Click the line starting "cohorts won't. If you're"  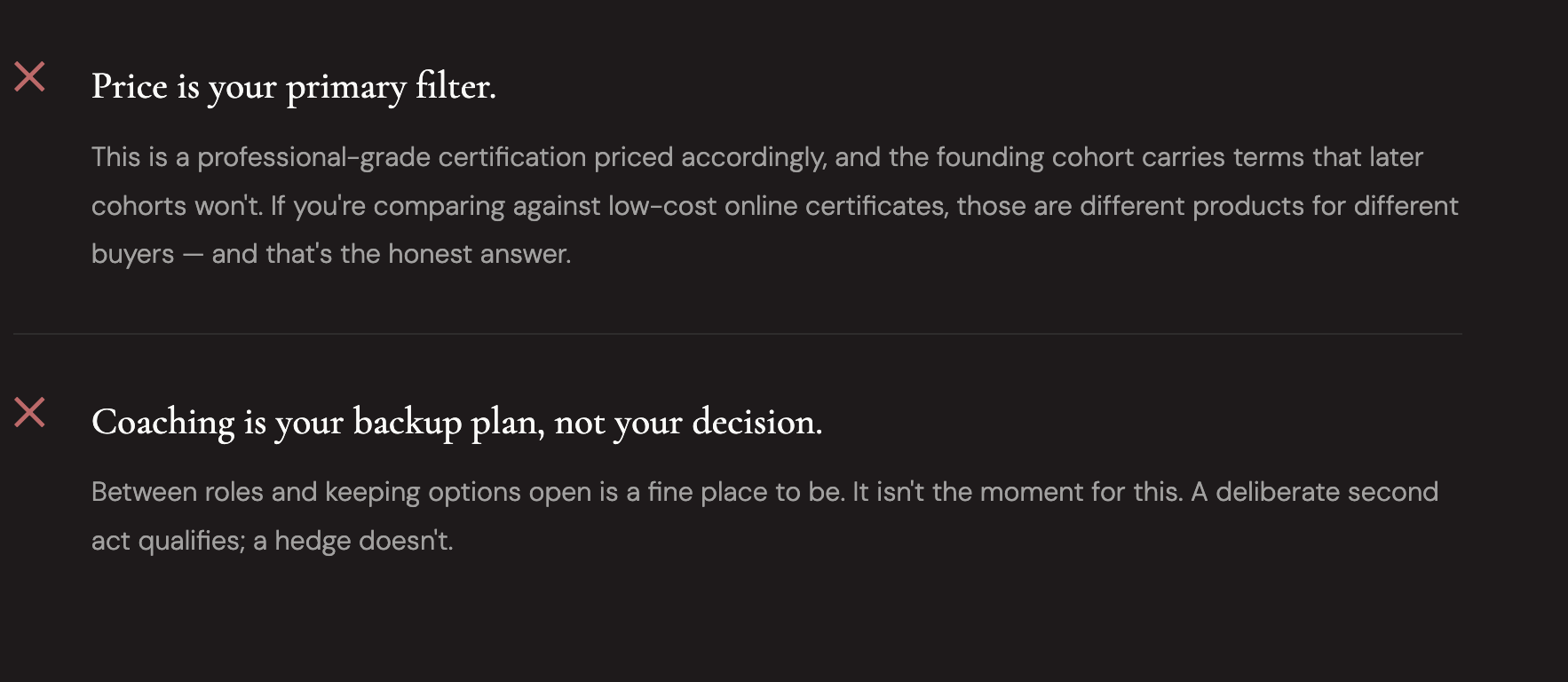coord(775,206)
